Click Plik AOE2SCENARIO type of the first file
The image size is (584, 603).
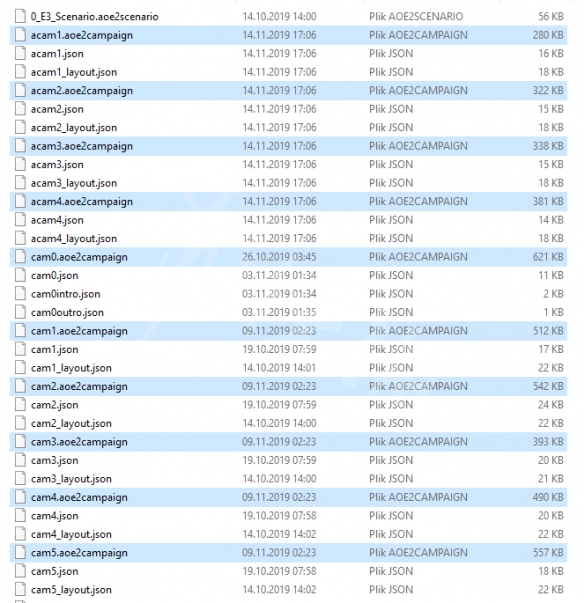416,17
